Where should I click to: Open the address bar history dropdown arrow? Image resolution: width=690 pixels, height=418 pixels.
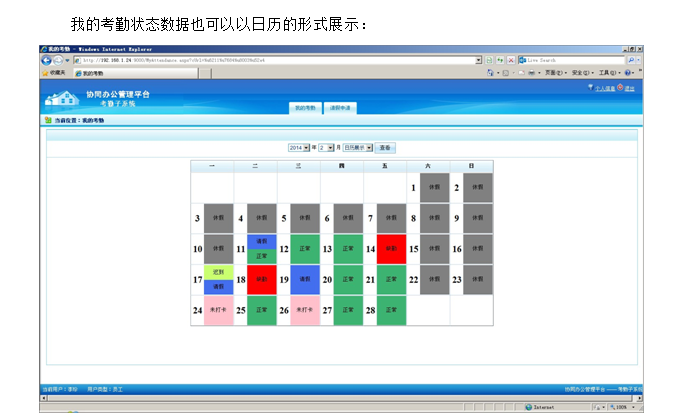(478, 60)
